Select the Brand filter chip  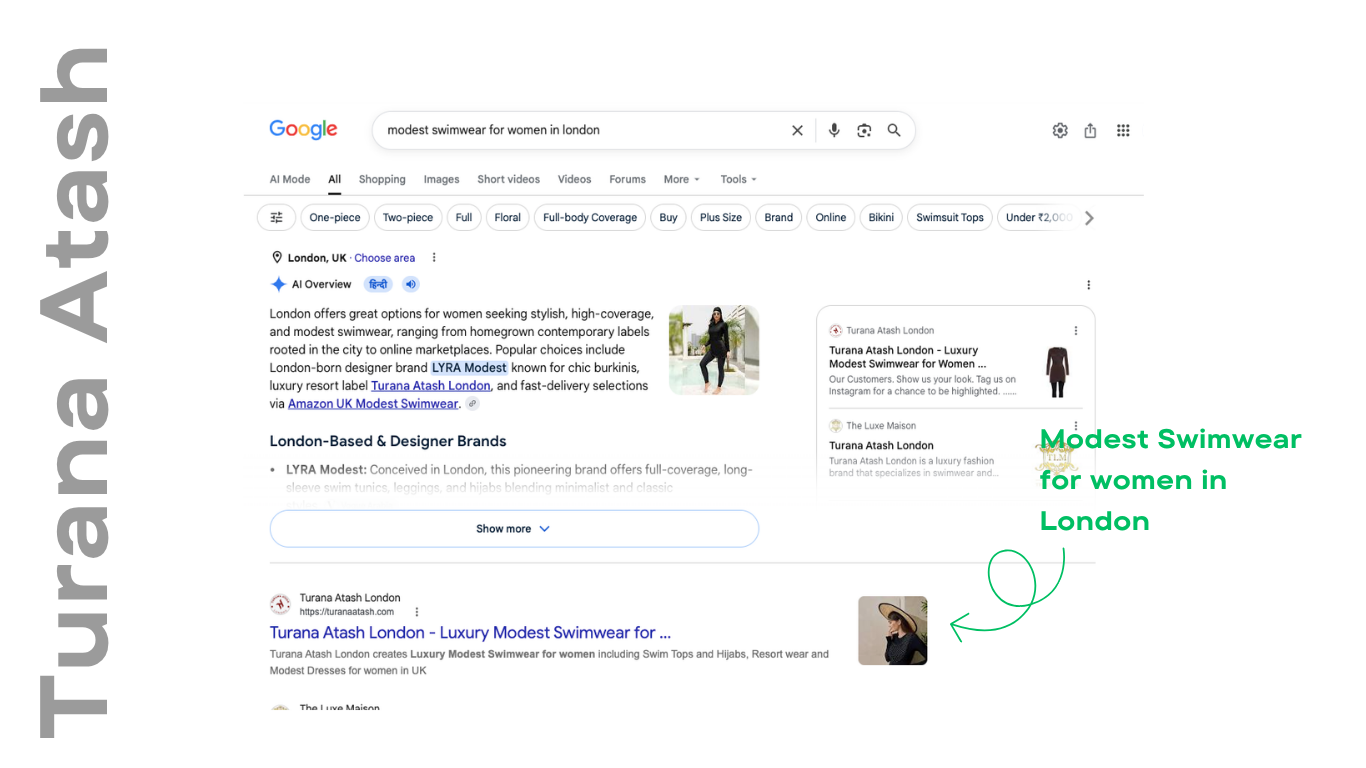pyautogui.click(x=779, y=217)
